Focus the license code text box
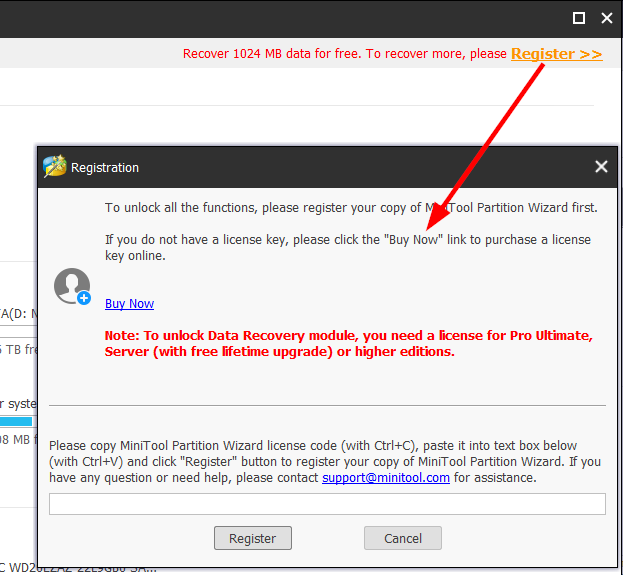The width and height of the screenshot is (623, 575). click(x=327, y=504)
